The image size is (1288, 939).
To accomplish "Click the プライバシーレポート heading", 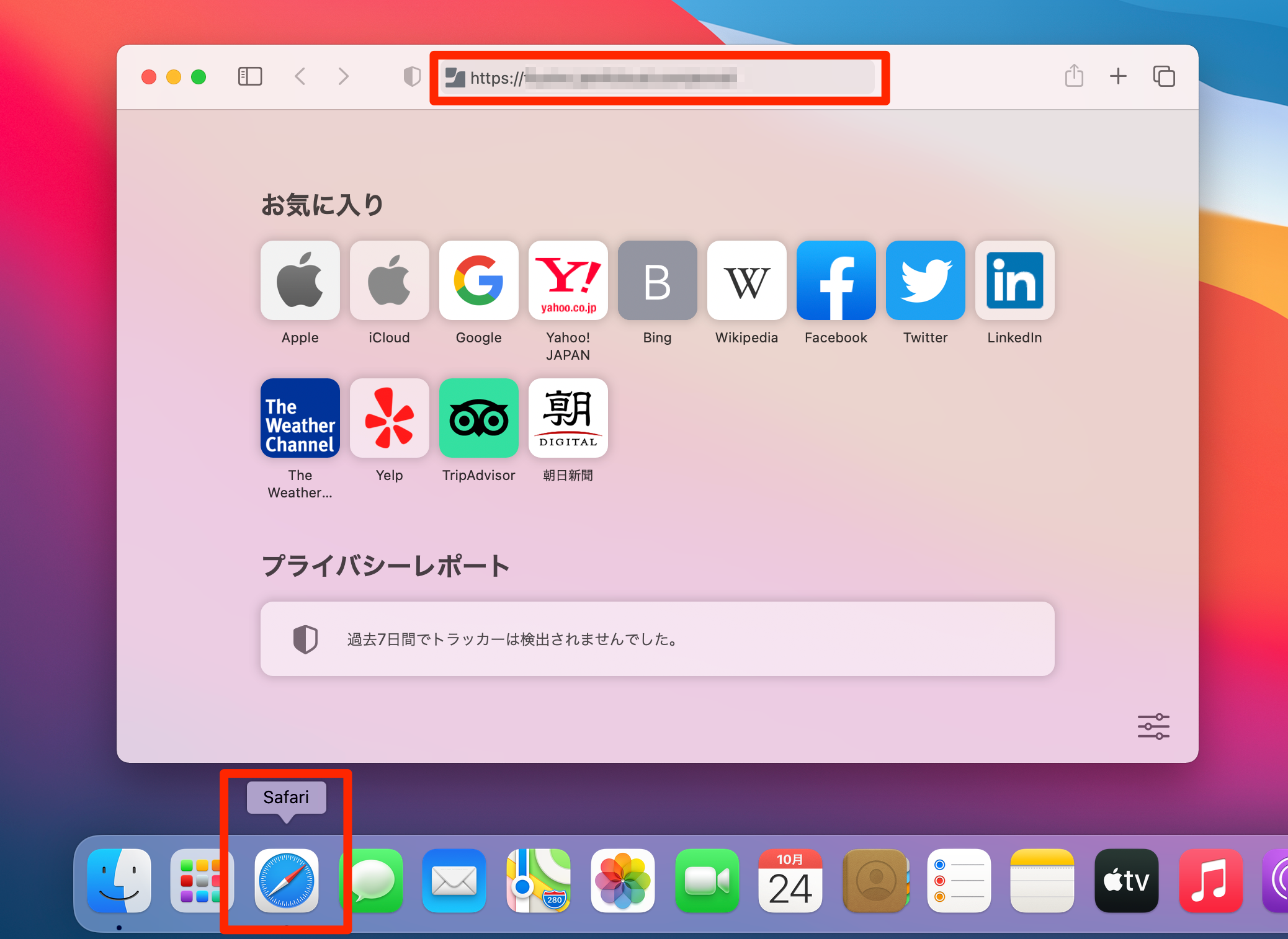I will tap(386, 566).
